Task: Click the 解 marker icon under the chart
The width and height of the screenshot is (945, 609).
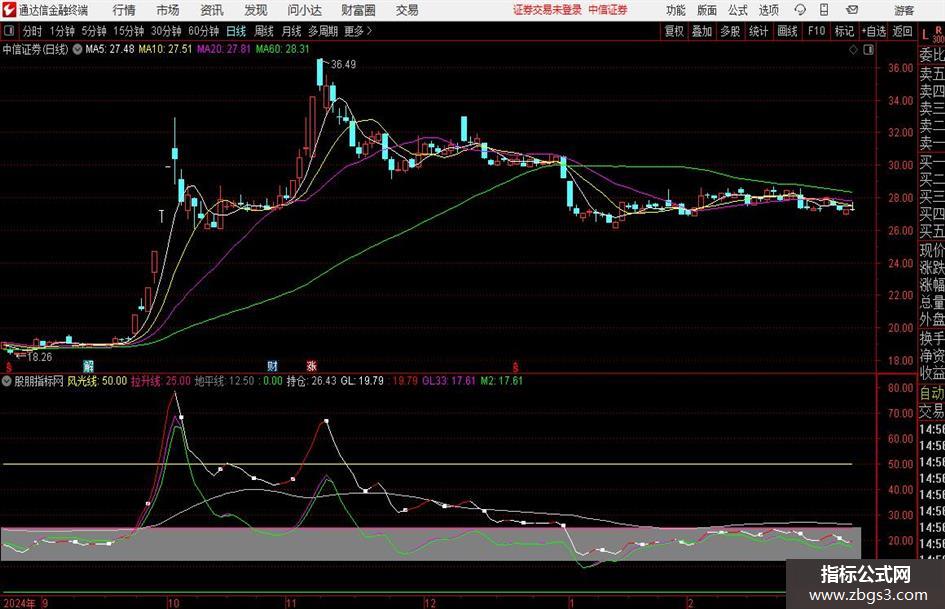Action: pos(88,366)
